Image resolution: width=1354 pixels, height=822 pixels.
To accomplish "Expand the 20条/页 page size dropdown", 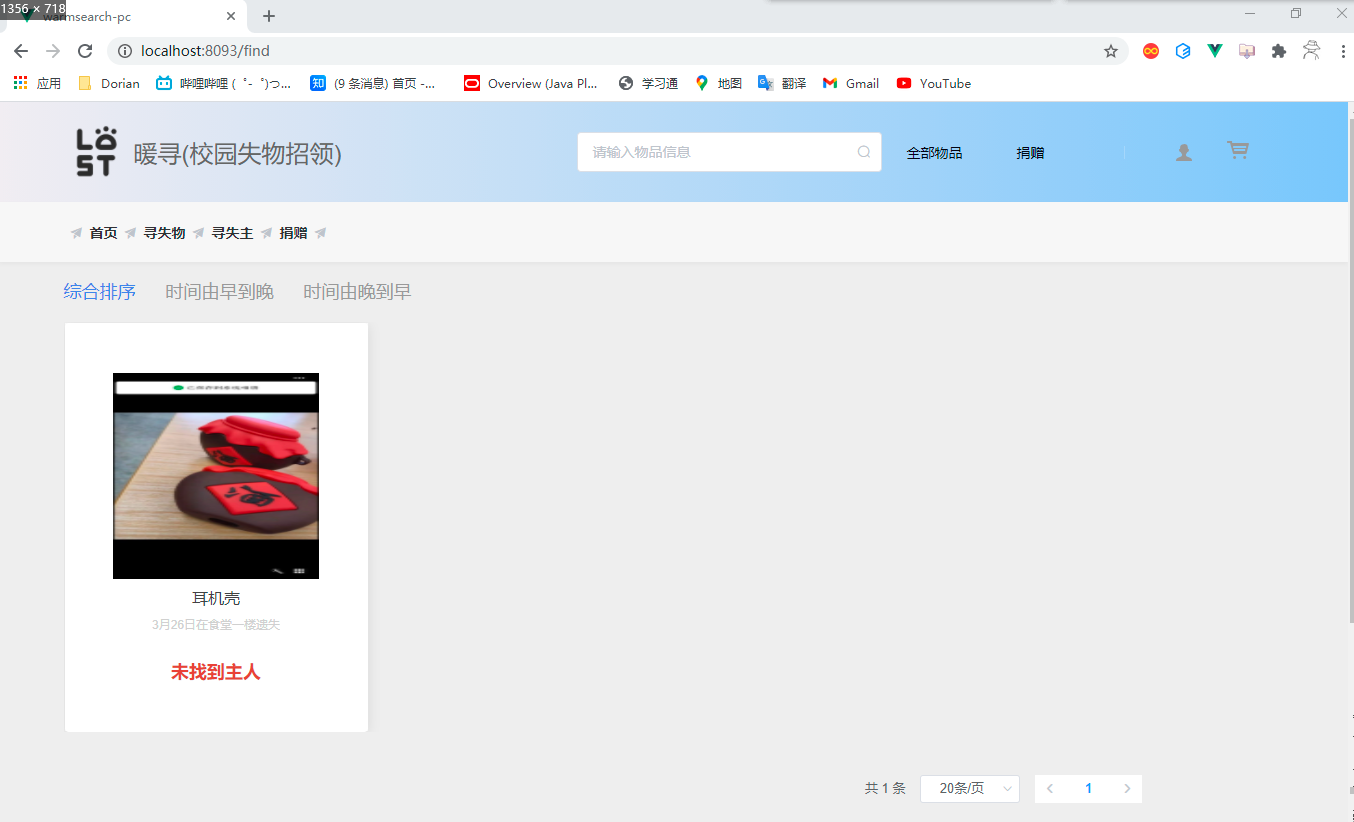I will 970,789.
